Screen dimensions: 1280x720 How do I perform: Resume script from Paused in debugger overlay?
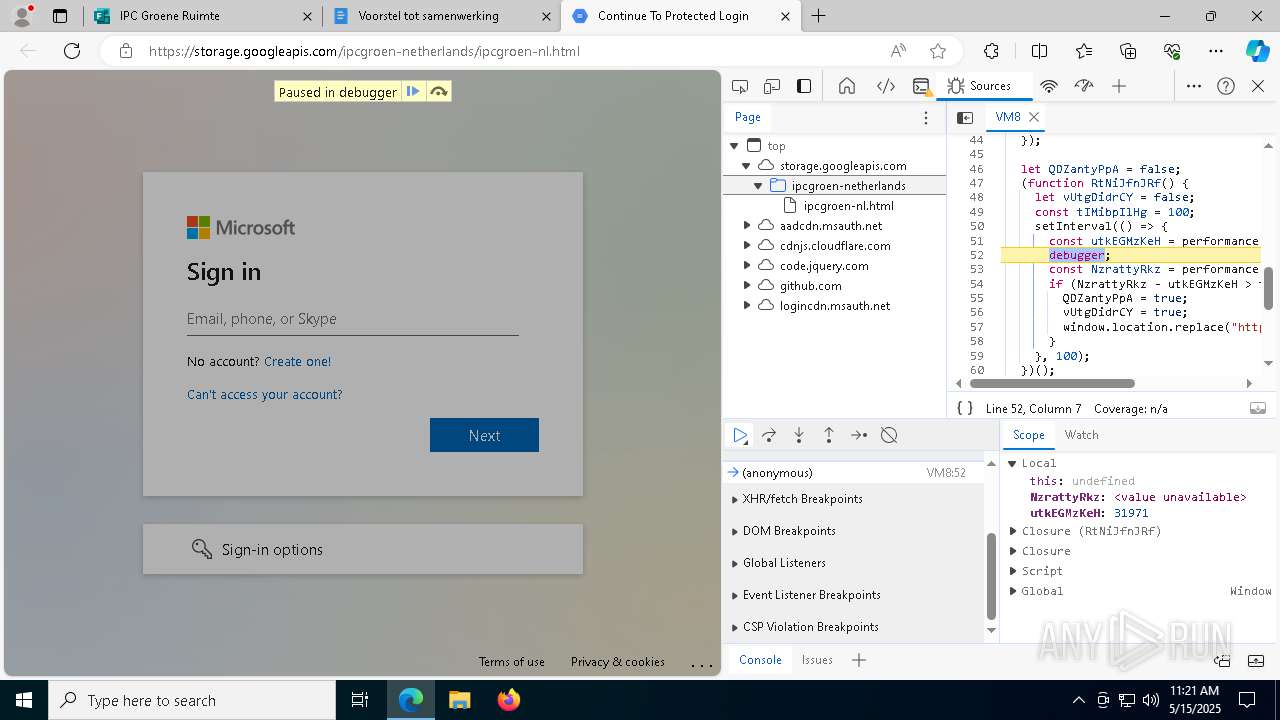(x=413, y=92)
